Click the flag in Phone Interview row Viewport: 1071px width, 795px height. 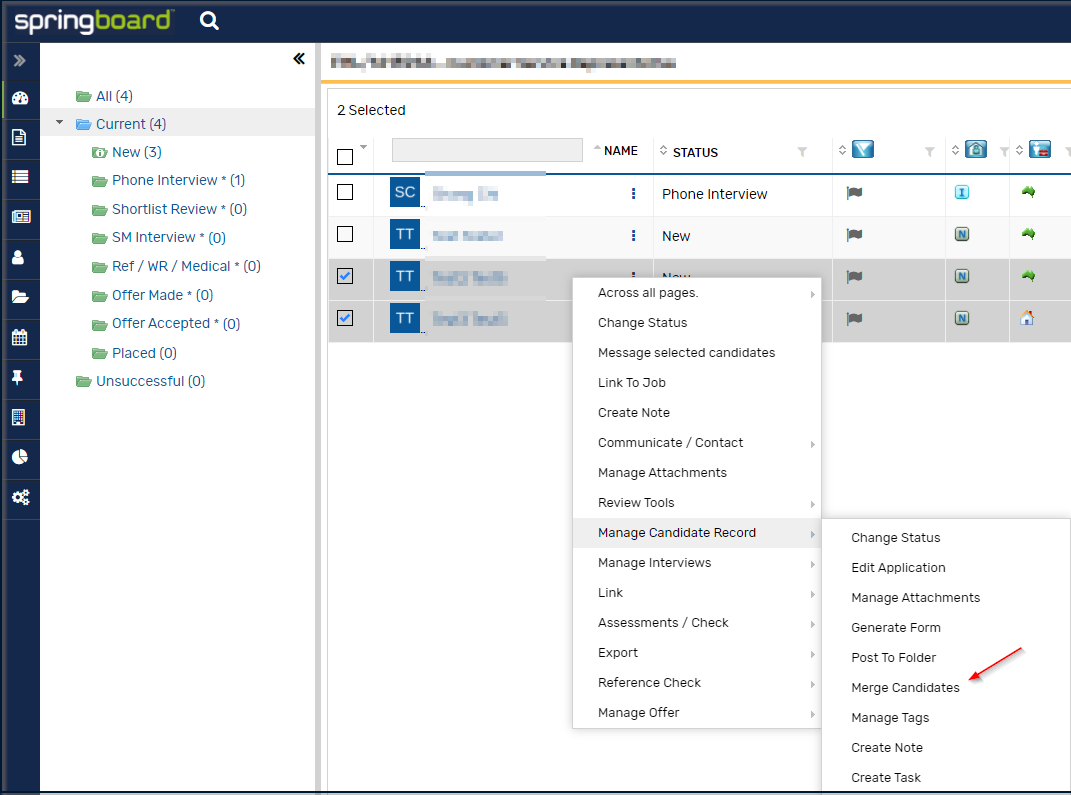[x=854, y=193]
